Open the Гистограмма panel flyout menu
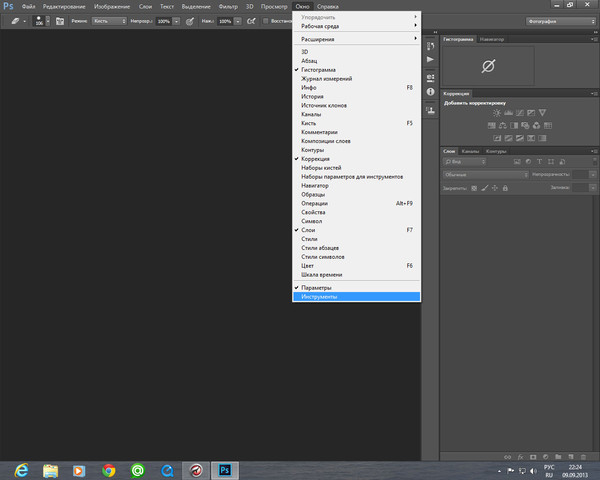 (594, 39)
